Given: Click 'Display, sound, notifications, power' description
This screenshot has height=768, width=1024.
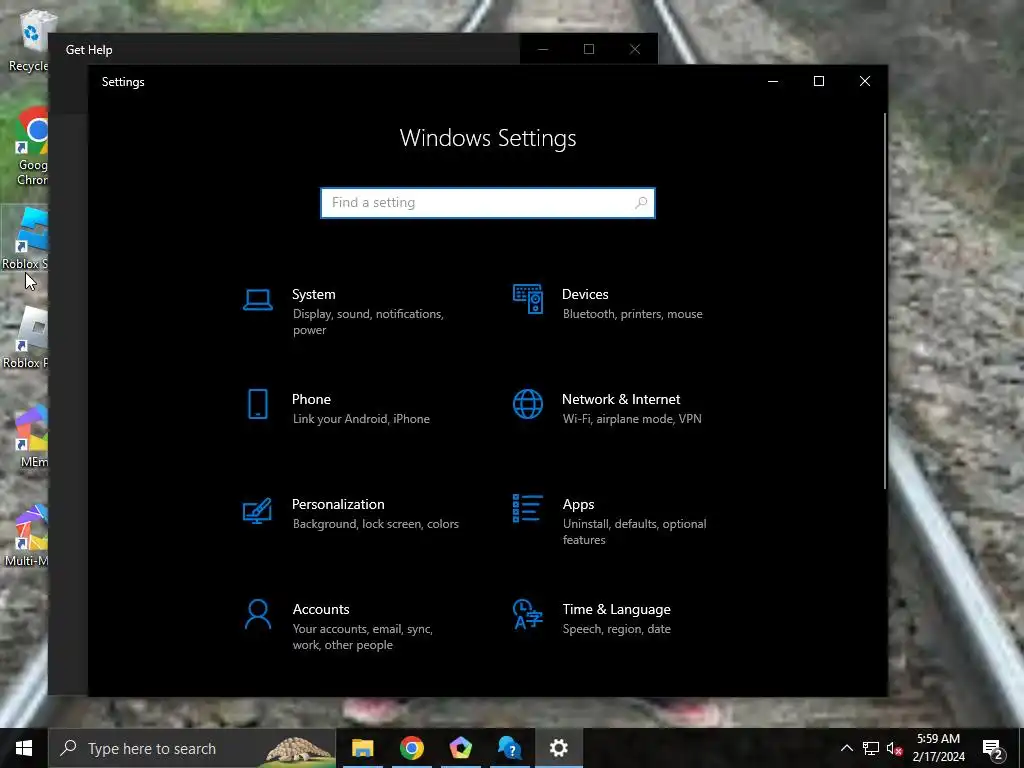Looking at the screenshot, I should point(368,322).
